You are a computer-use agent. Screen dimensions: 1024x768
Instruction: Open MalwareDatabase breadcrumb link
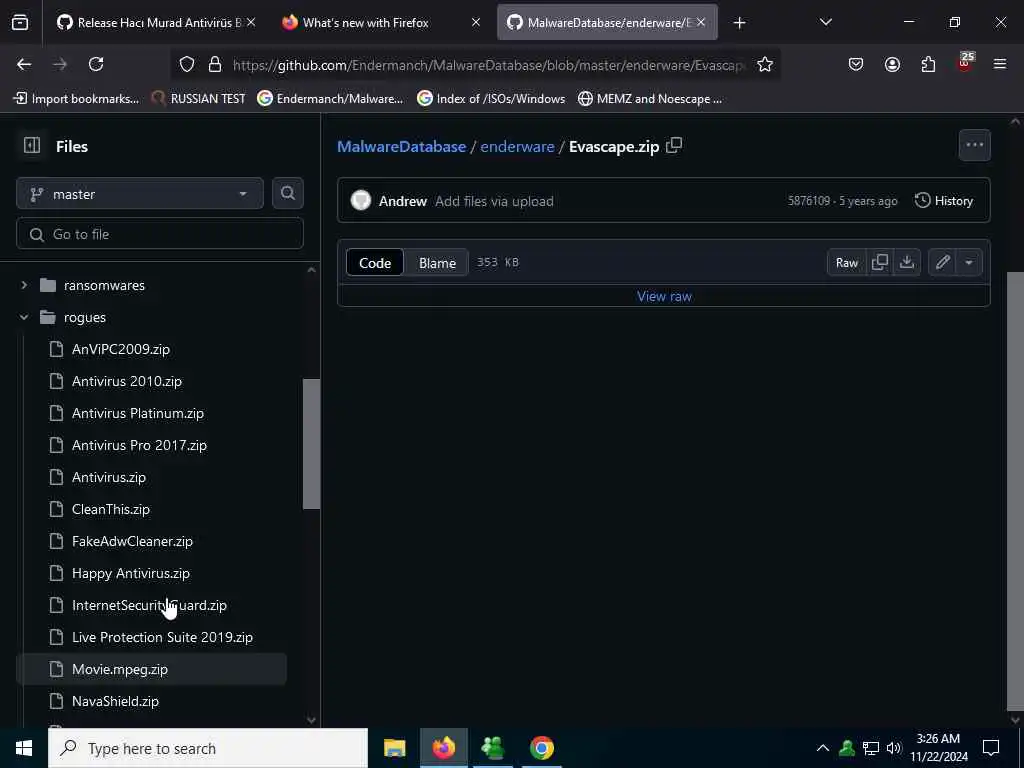[x=401, y=146]
